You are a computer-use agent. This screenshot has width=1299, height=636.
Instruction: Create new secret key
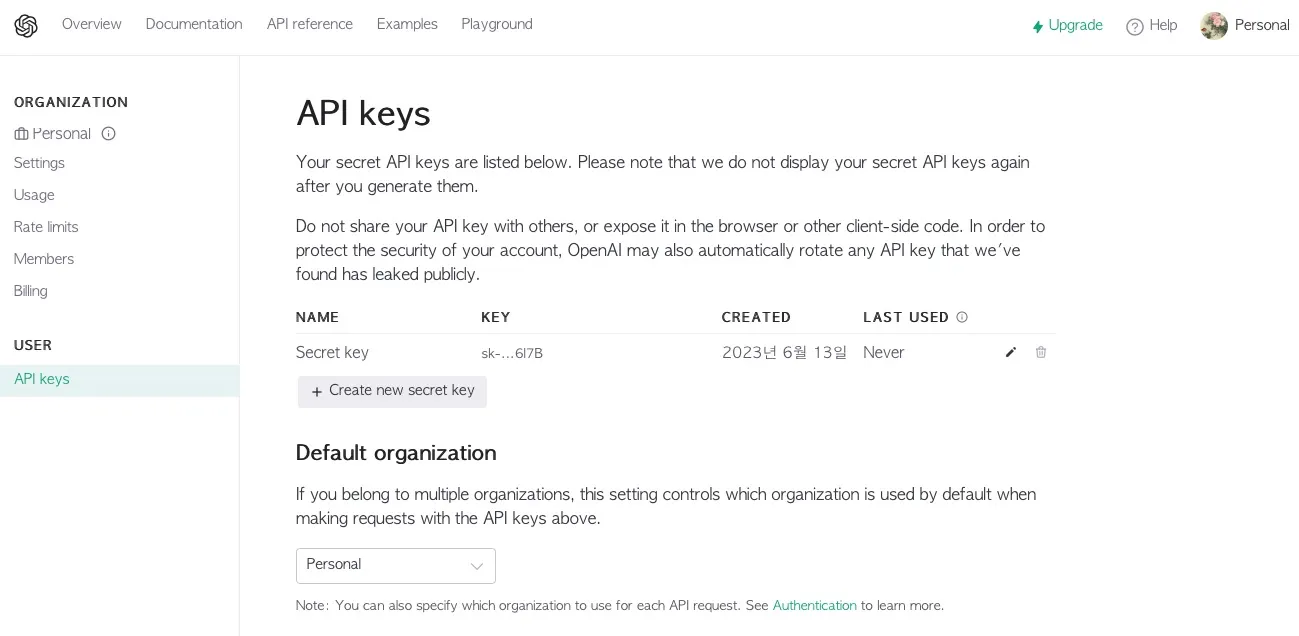pyautogui.click(x=392, y=391)
